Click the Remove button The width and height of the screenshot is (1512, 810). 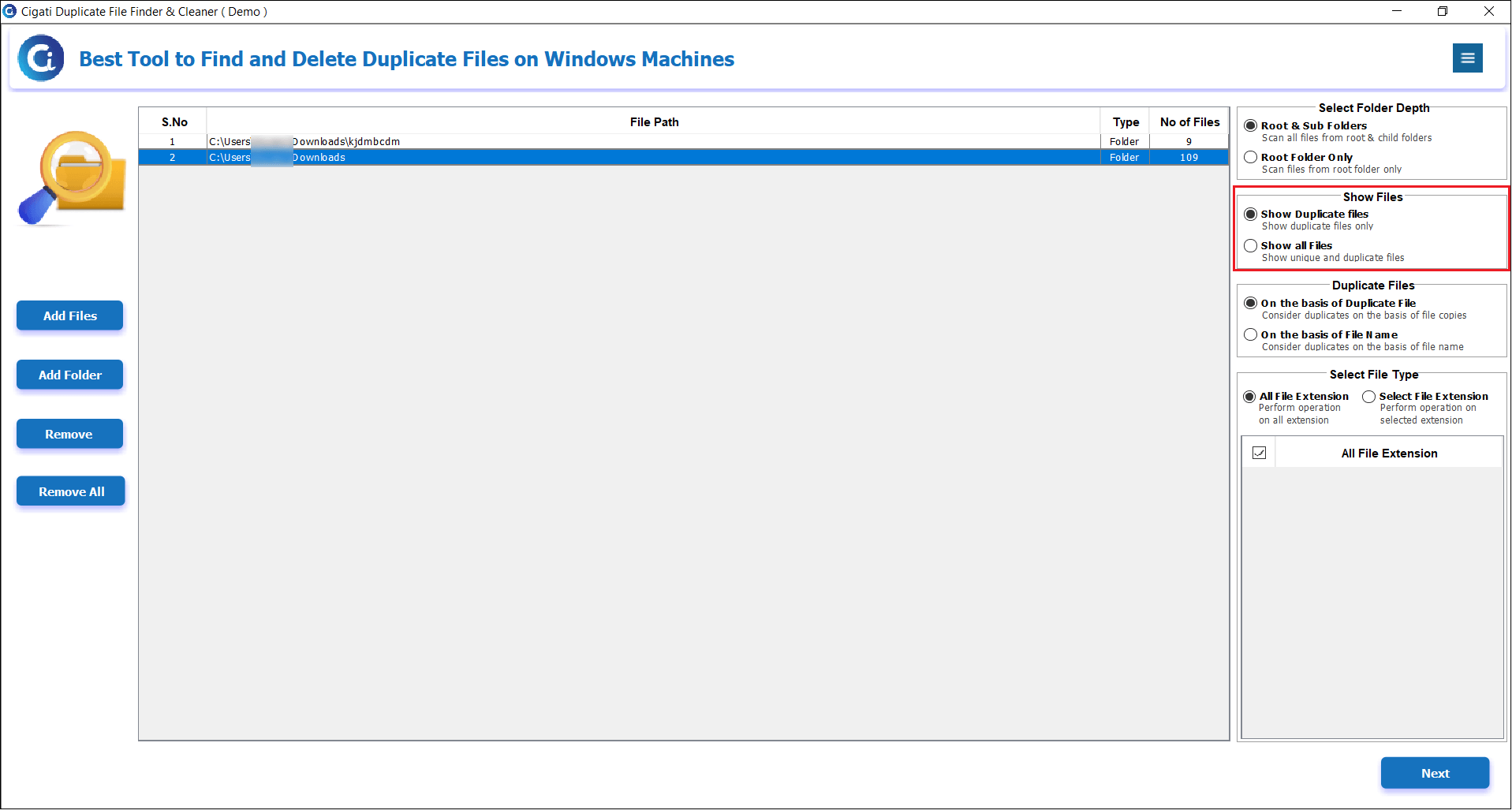click(x=70, y=434)
